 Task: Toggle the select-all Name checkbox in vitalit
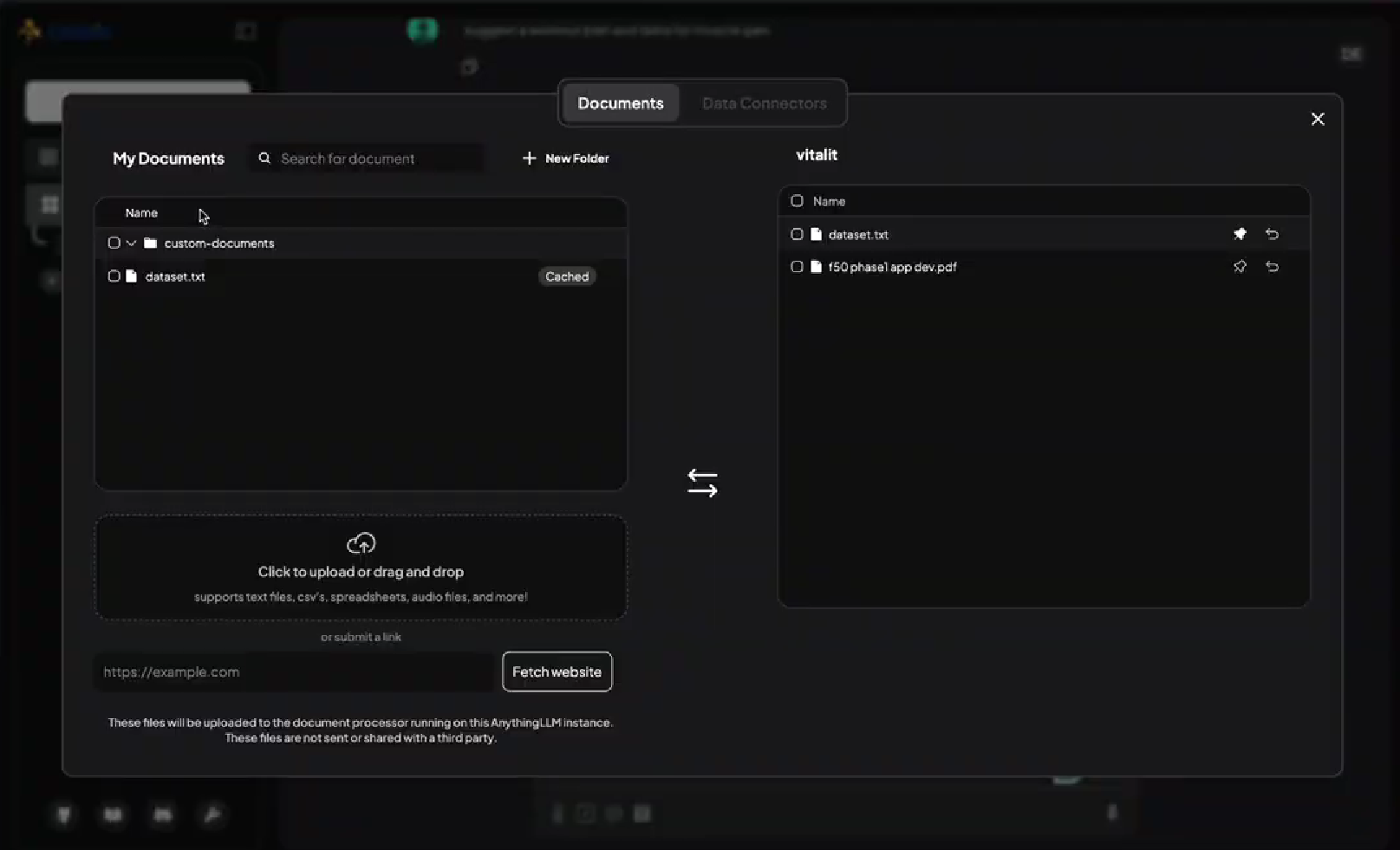[797, 201]
